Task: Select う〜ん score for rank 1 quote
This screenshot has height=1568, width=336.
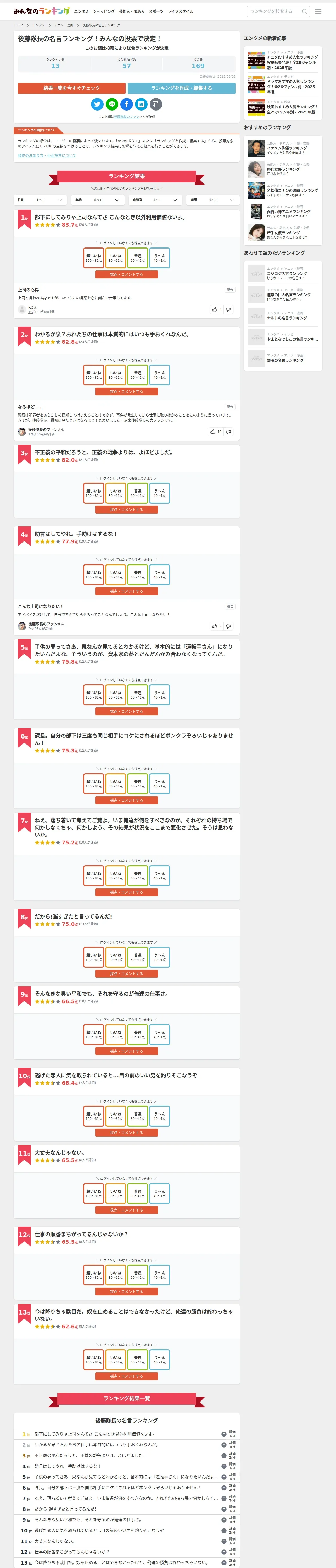Action: pyautogui.click(x=160, y=258)
